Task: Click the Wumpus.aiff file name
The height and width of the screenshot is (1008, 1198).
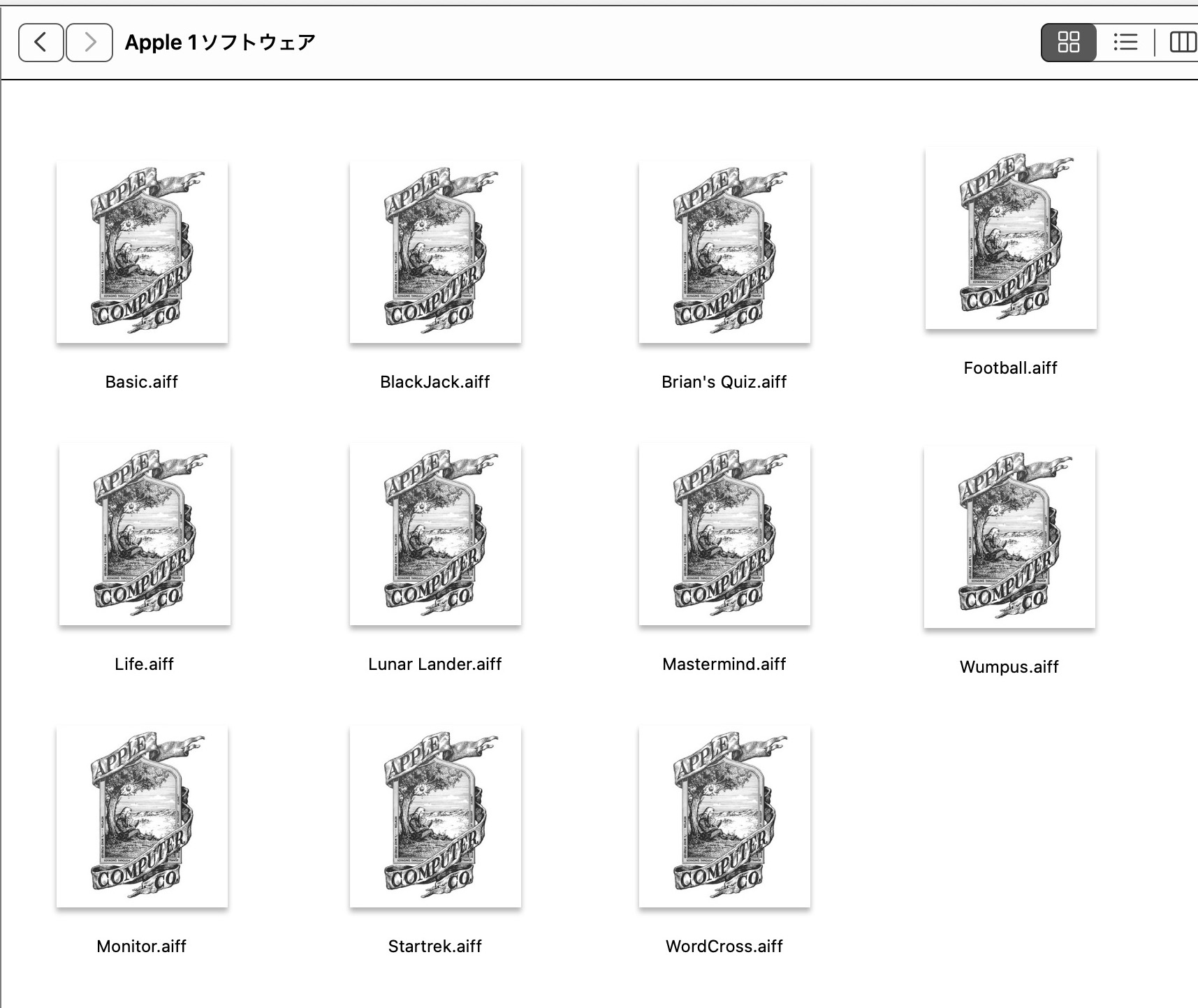Action: coord(1009,667)
